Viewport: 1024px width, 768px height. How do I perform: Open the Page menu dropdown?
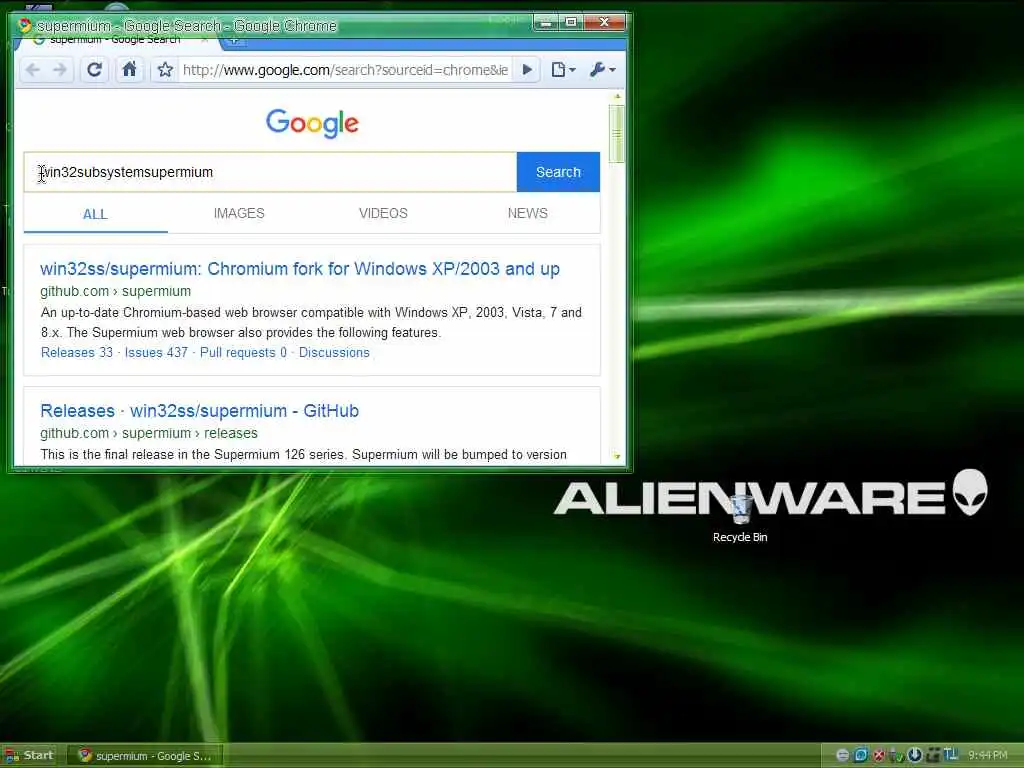563,70
